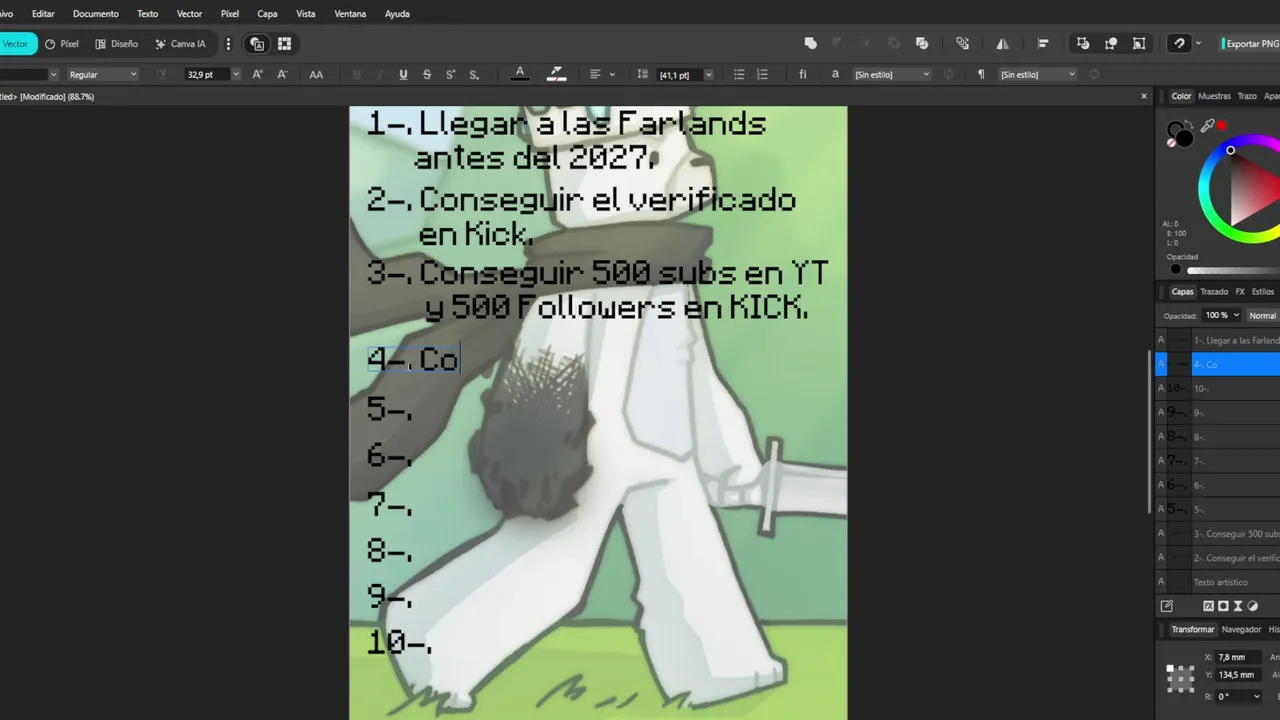Screen dimensions: 1280x720
Task: Add layer effects via the FX icon
Action: click(1208, 606)
